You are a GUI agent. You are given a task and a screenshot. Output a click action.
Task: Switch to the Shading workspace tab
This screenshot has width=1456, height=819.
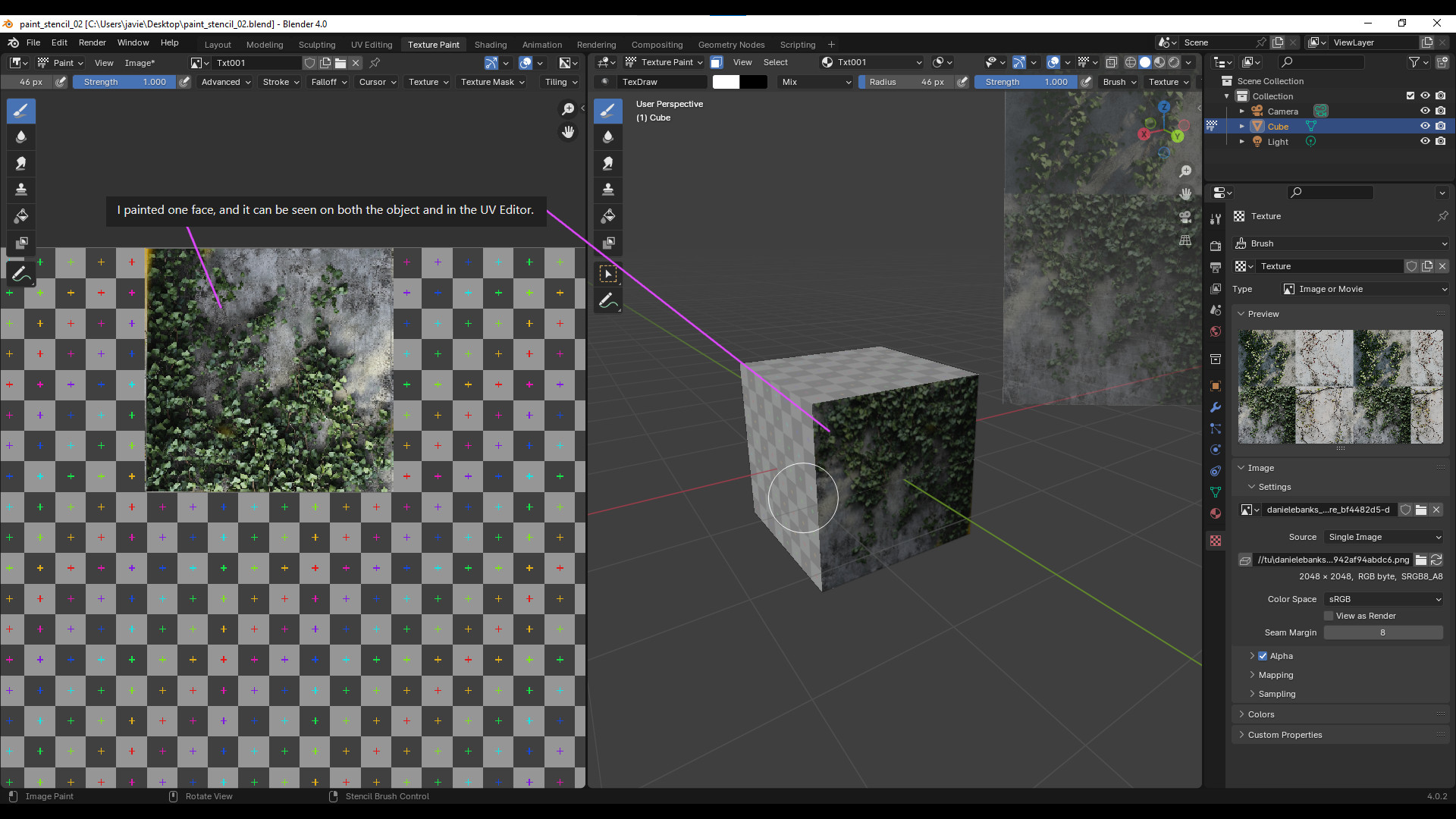click(x=491, y=45)
